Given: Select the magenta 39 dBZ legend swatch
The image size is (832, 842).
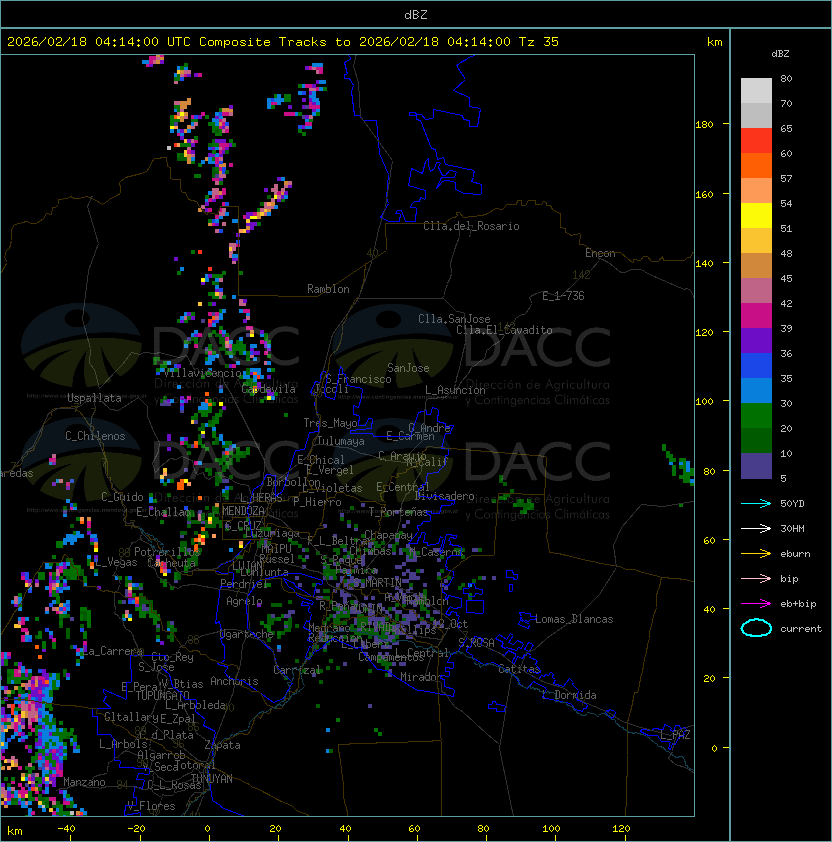Looking at the screenshot, I should coord(756,316).
